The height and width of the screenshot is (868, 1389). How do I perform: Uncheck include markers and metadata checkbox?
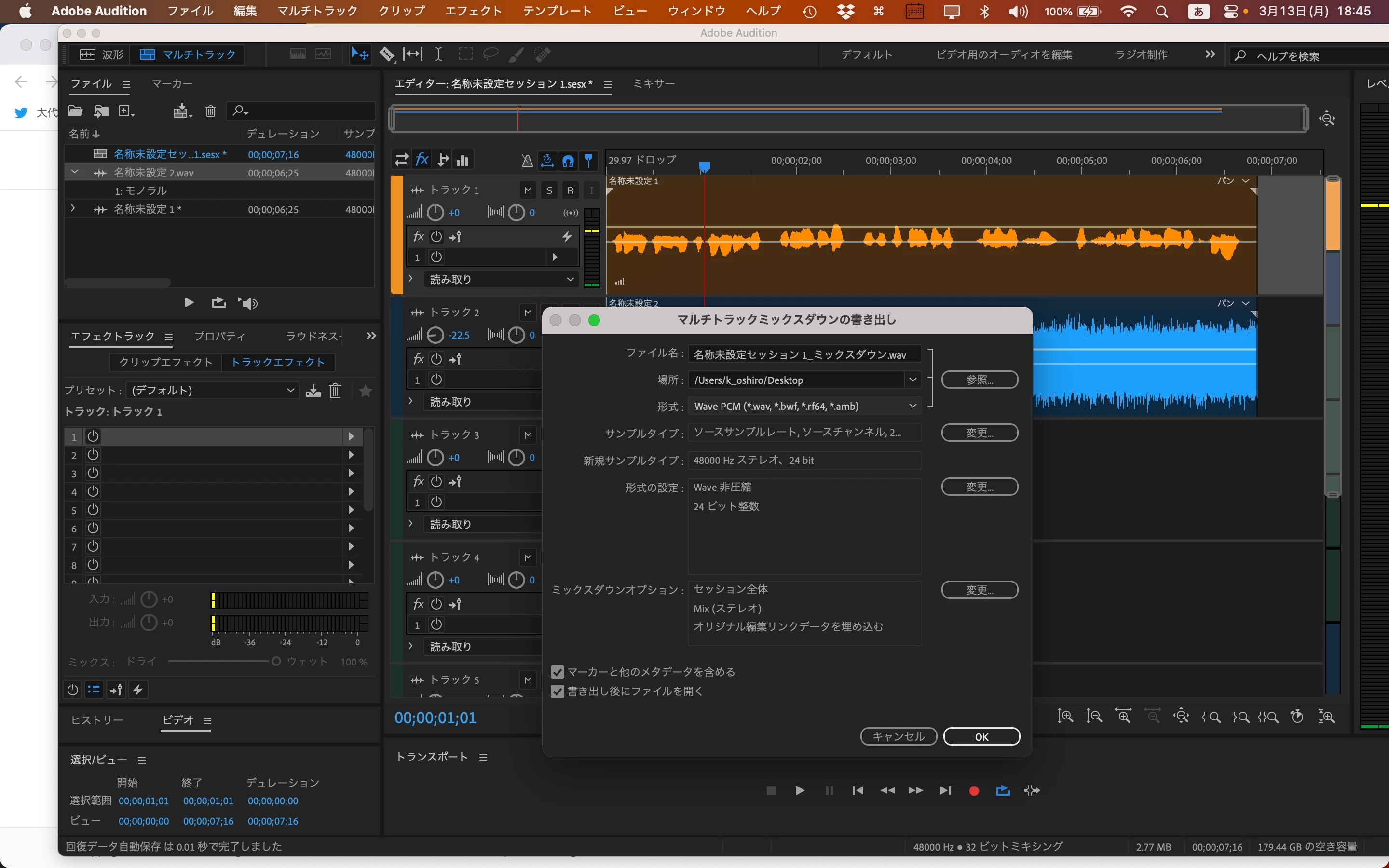tap(558, 672)
